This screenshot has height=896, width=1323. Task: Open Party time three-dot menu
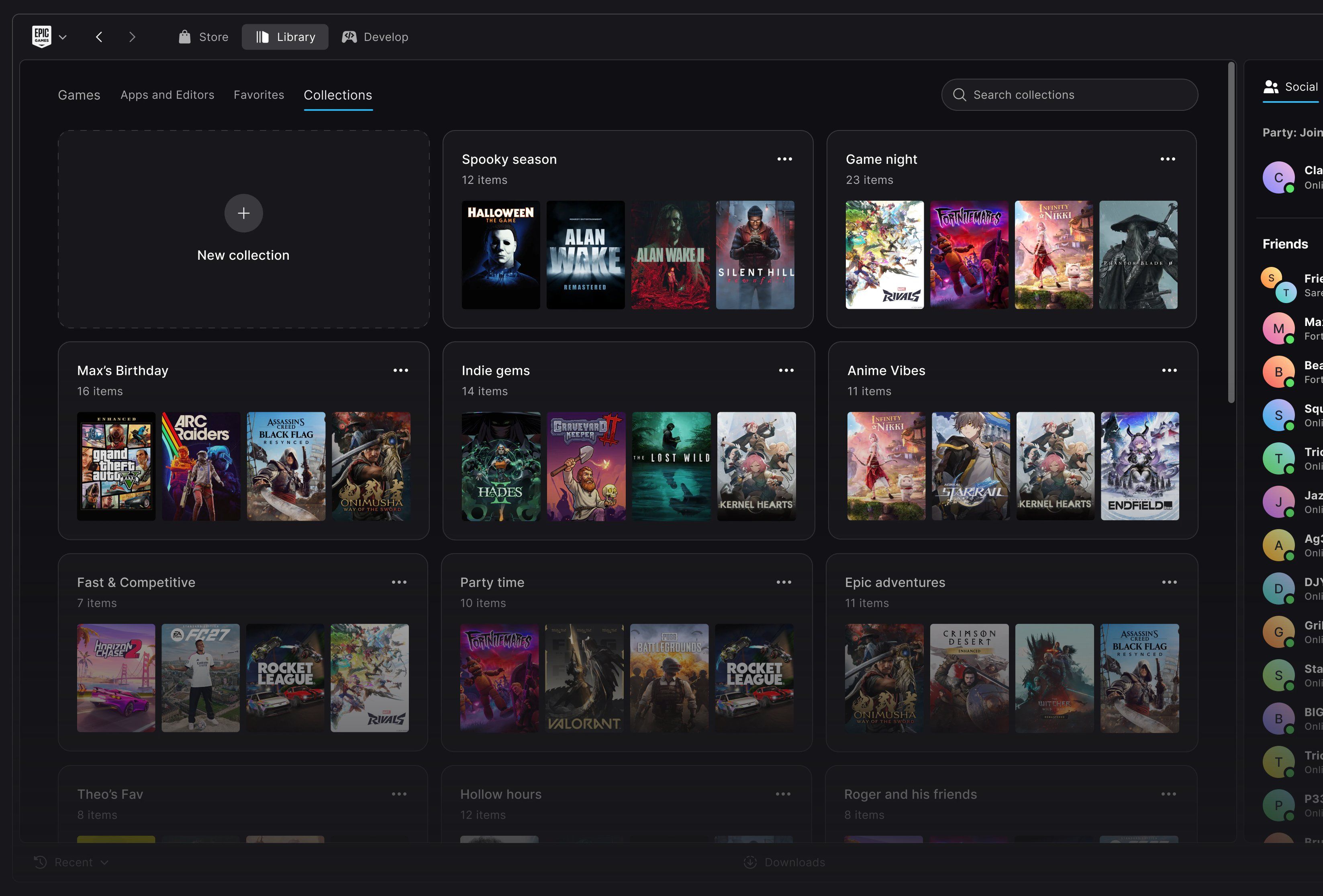(784, 582)
